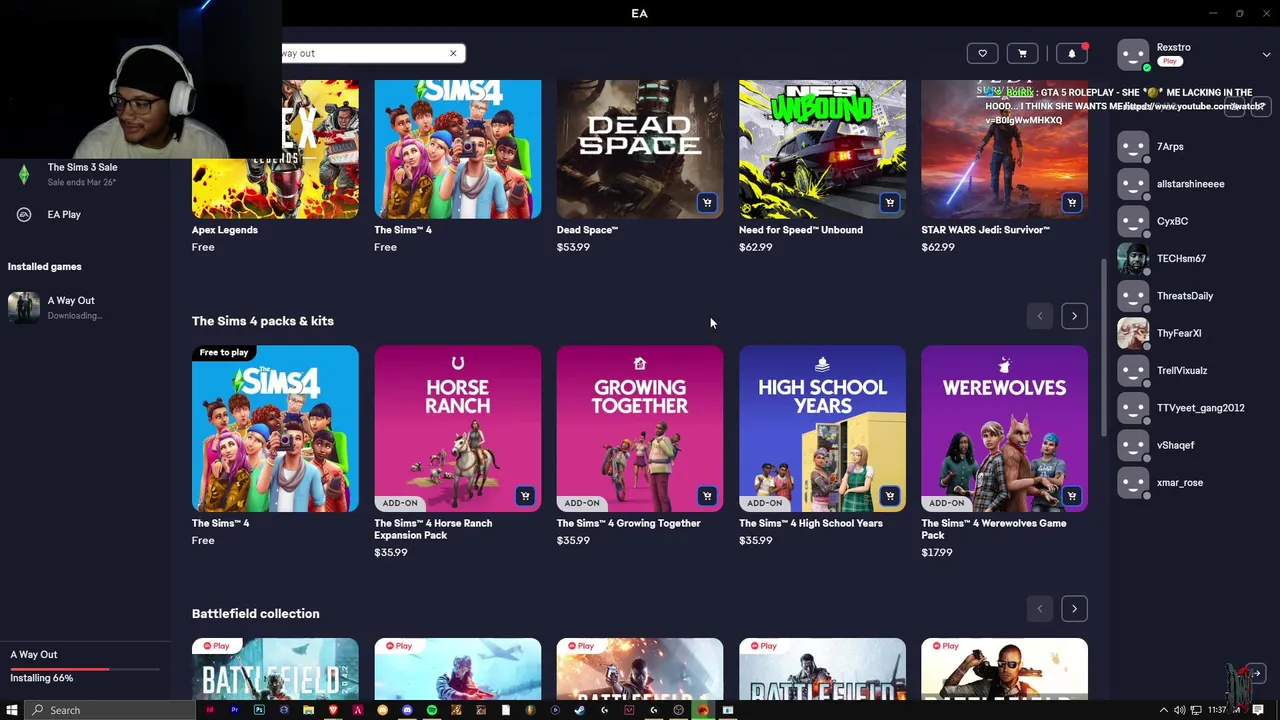1280x720 pixels.
Task: Open Rexstro profile avatar
Action: coord(1133,54)
